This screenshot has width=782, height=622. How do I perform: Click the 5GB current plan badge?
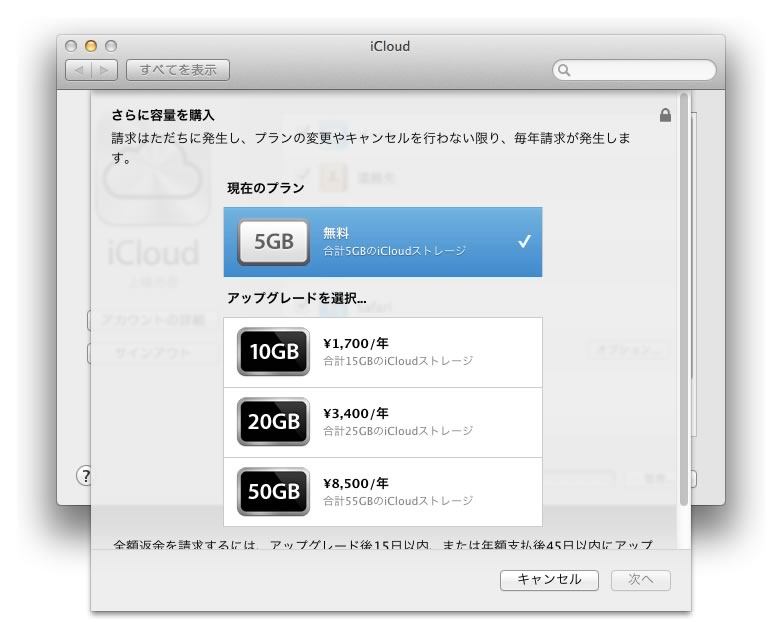pos(273,242)
